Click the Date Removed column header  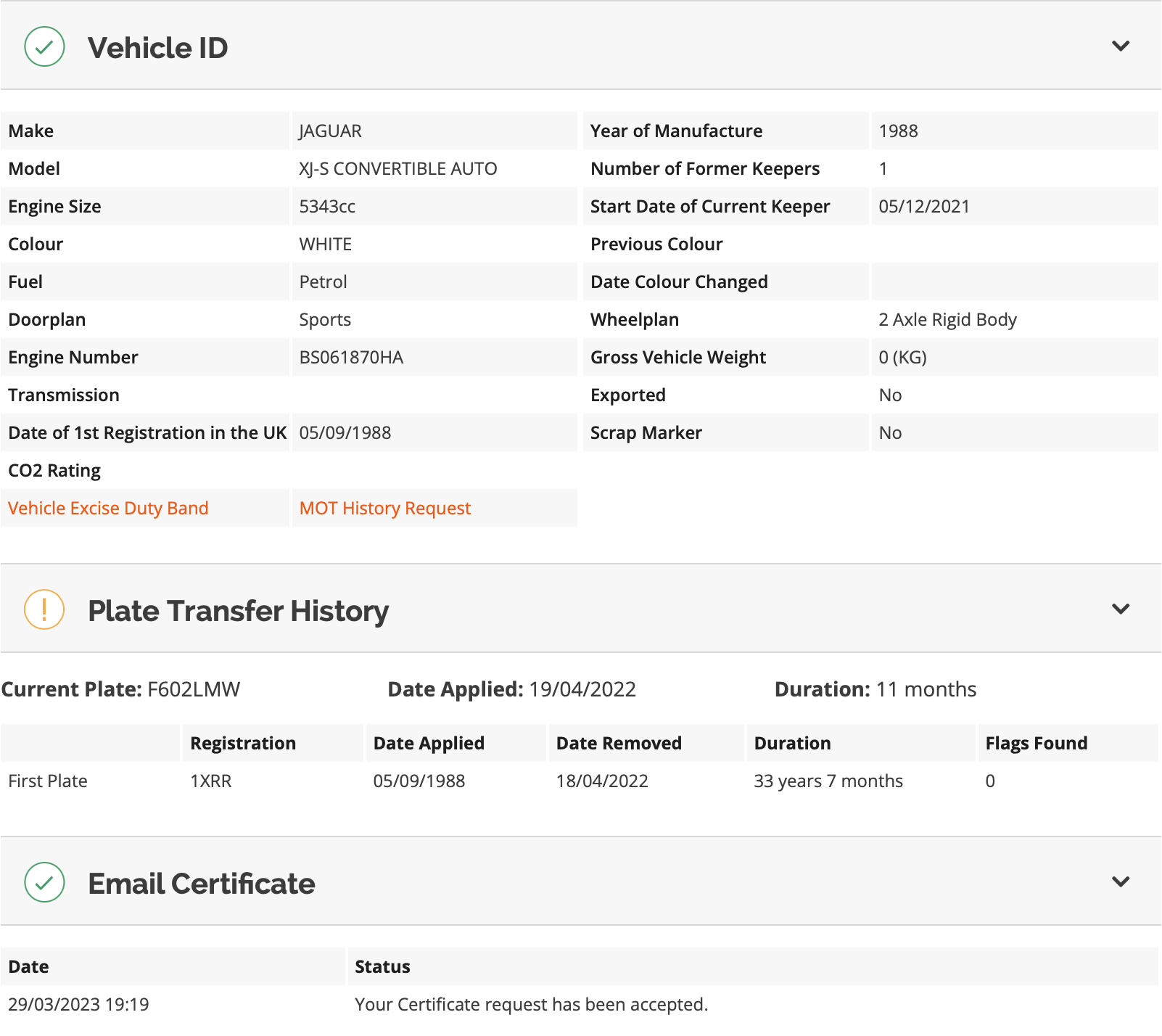click(619, 743)
